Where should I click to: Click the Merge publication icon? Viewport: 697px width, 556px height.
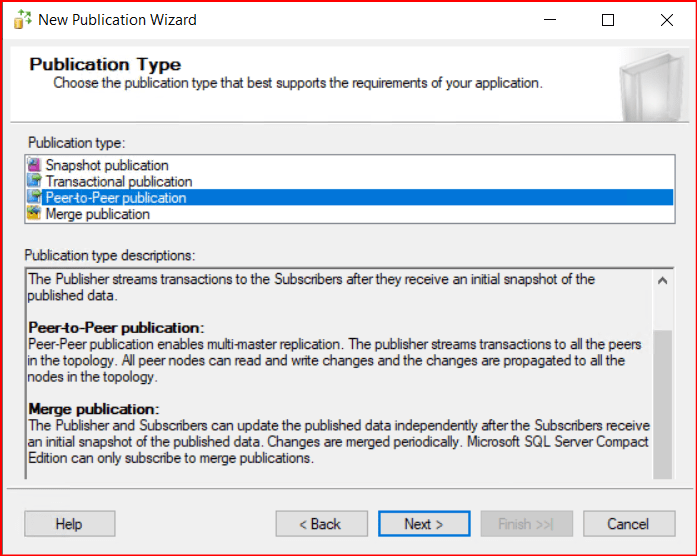point(35,214)
